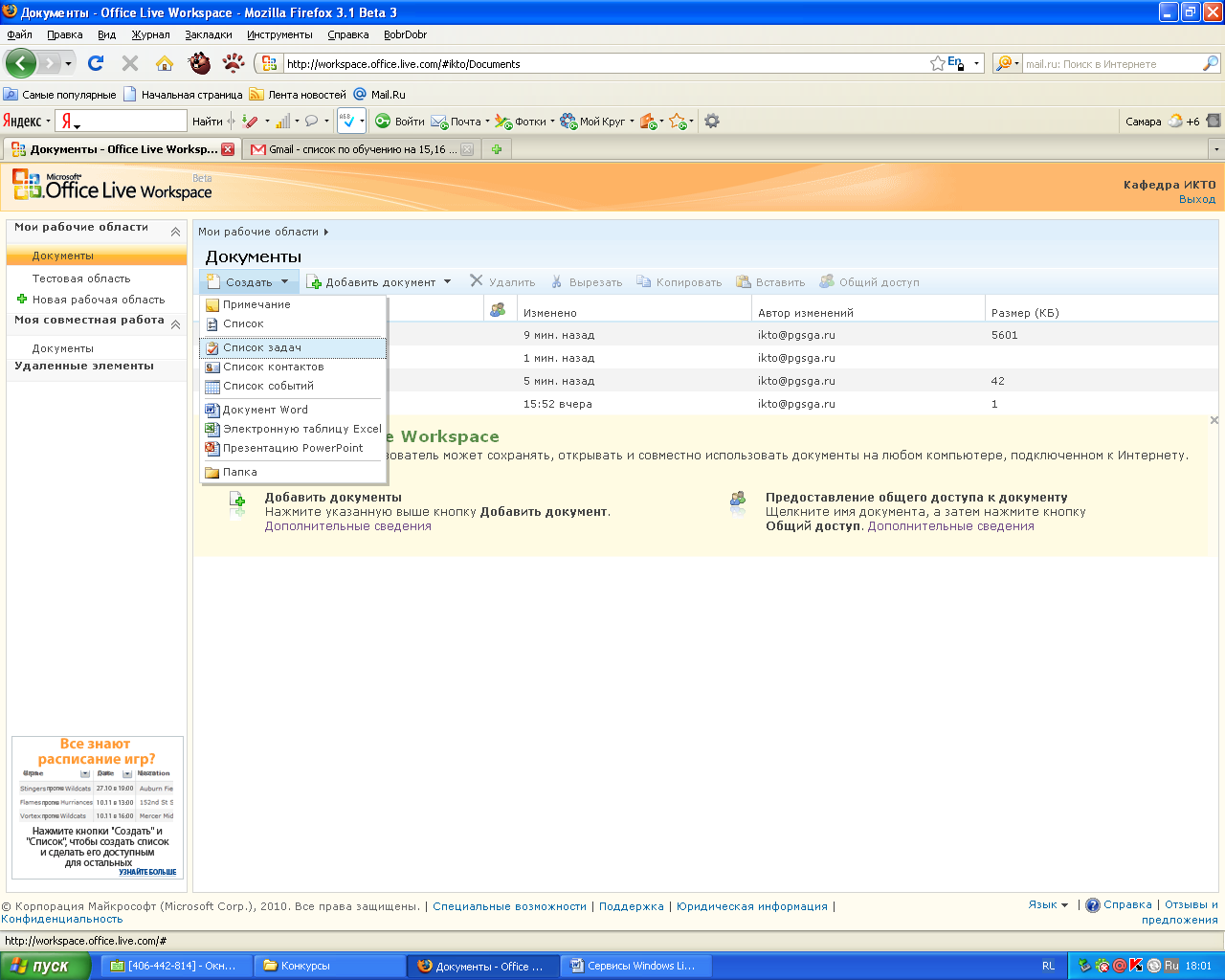
Task: Click the BobrDobr beaver icon in toolbar
Action: tap(199, 63)
